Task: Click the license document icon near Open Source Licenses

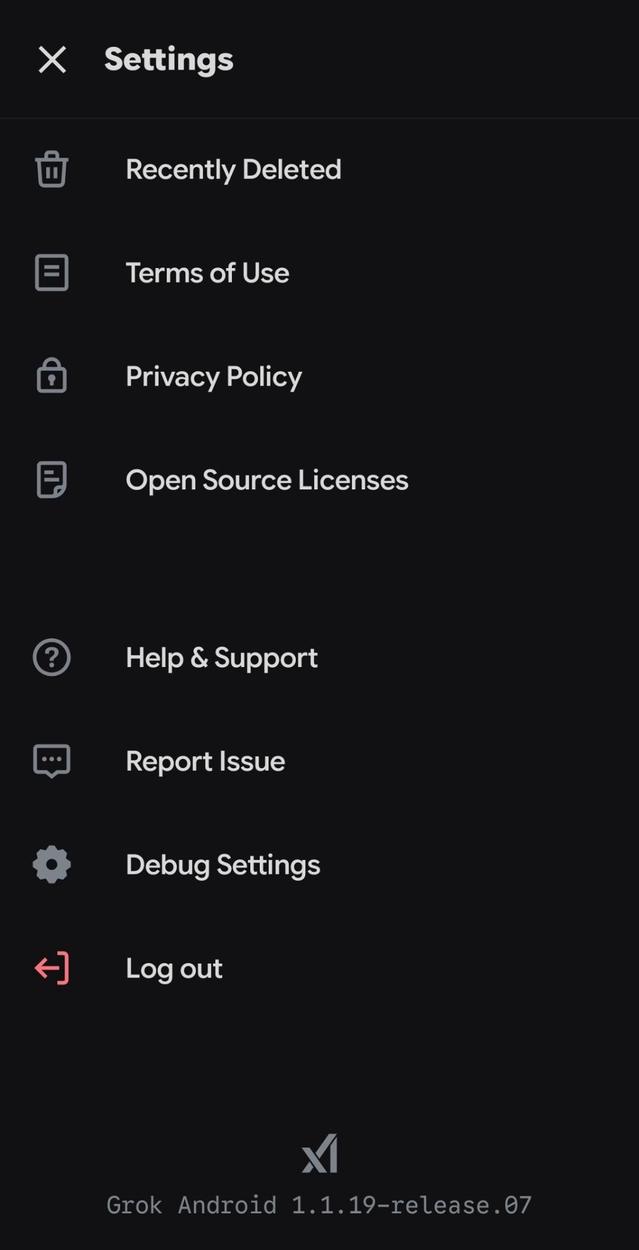Action: 51,479
